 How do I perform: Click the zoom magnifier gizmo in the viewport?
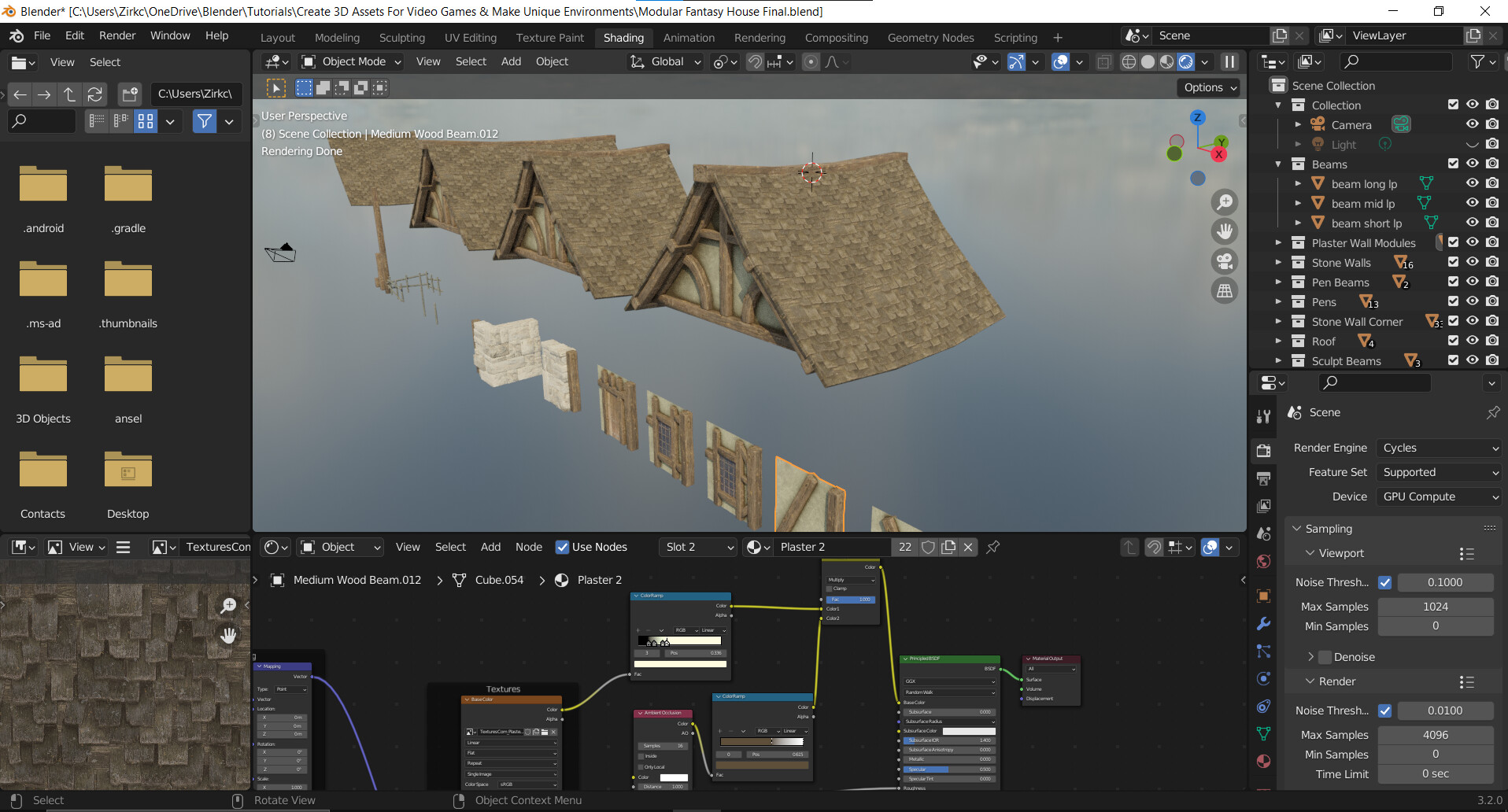coord(1225,202)
